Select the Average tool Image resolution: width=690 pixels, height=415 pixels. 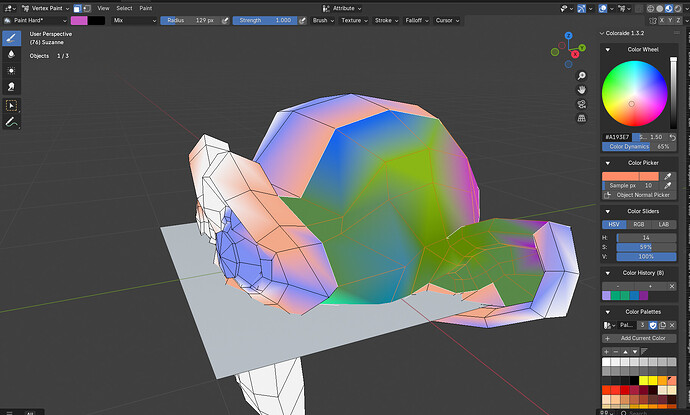[11, 70]
